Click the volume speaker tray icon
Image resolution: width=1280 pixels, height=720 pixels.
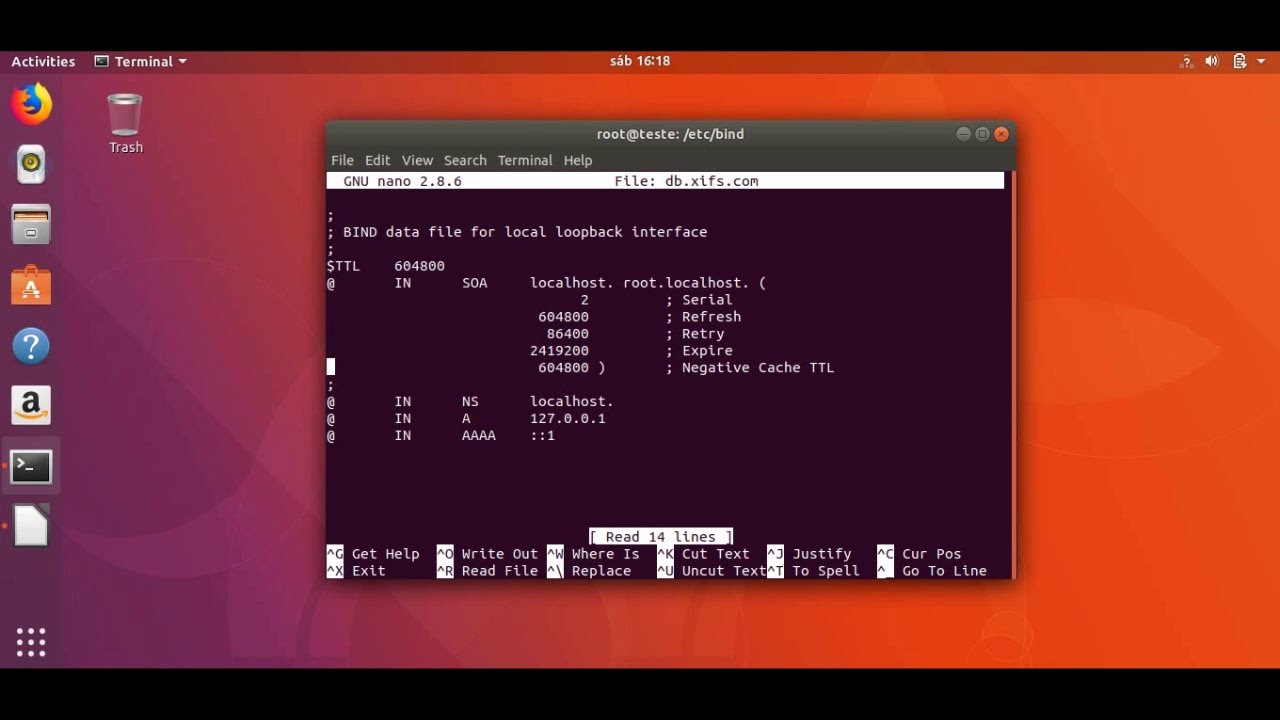click(x=1212, y=61)
